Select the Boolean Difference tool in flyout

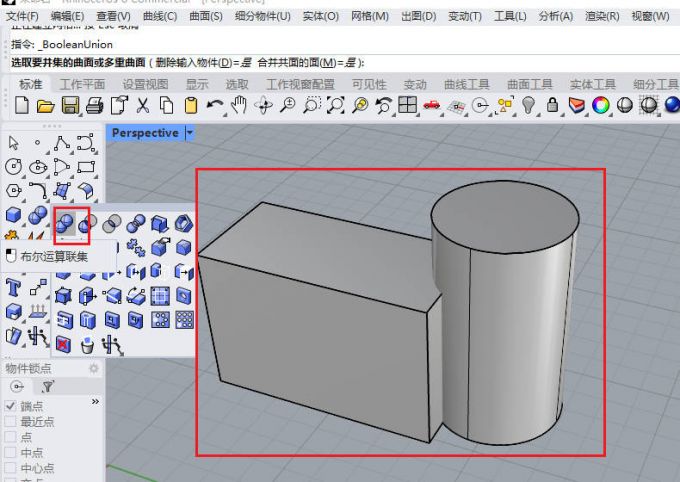[x=88, y=224]
